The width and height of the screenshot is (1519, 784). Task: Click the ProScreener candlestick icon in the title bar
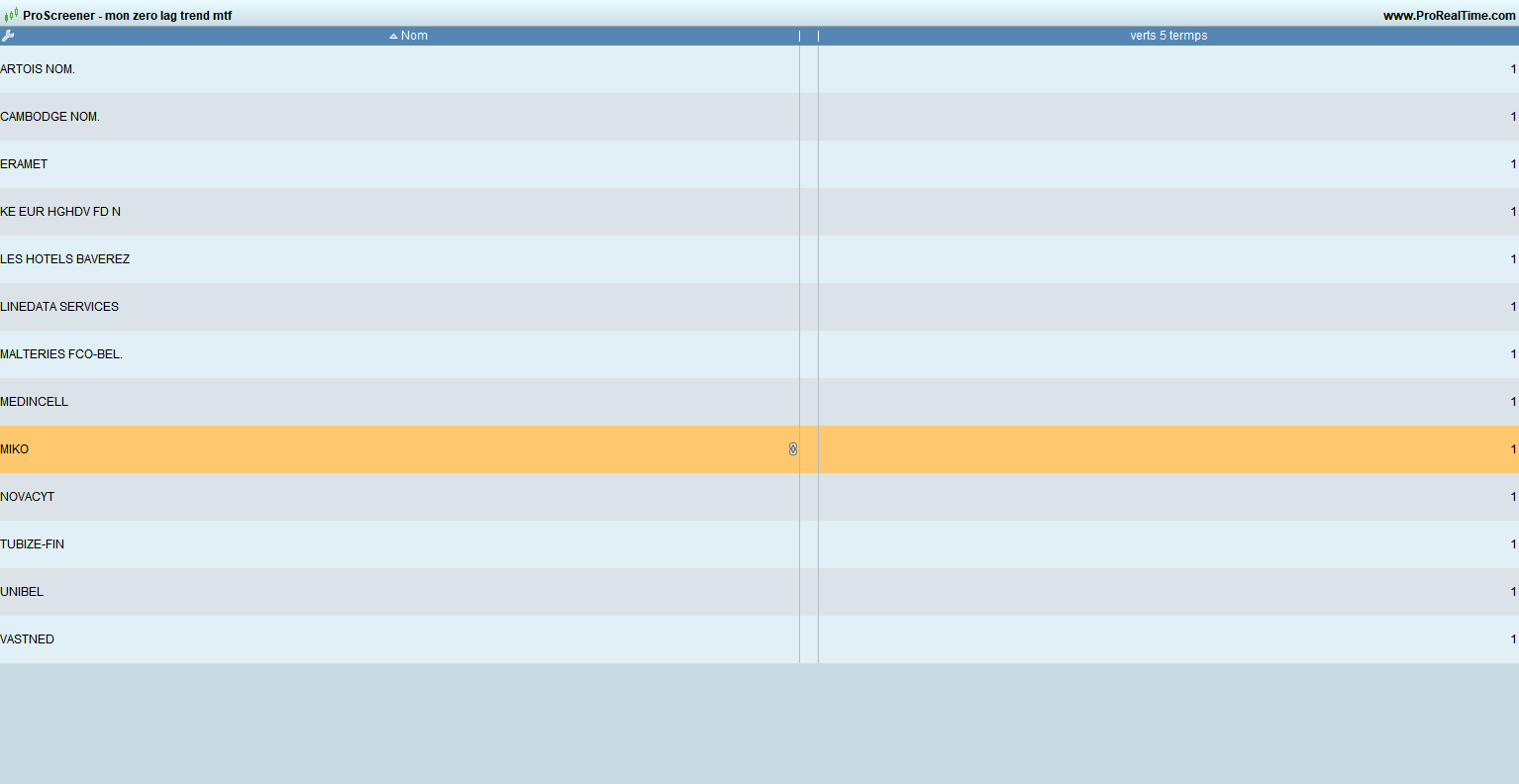11,16
